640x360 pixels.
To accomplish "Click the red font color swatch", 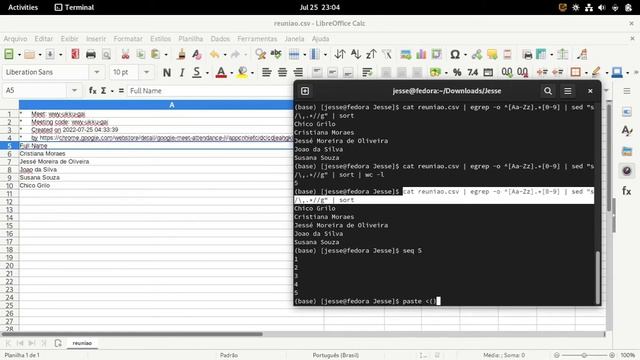I will point(221,72).
